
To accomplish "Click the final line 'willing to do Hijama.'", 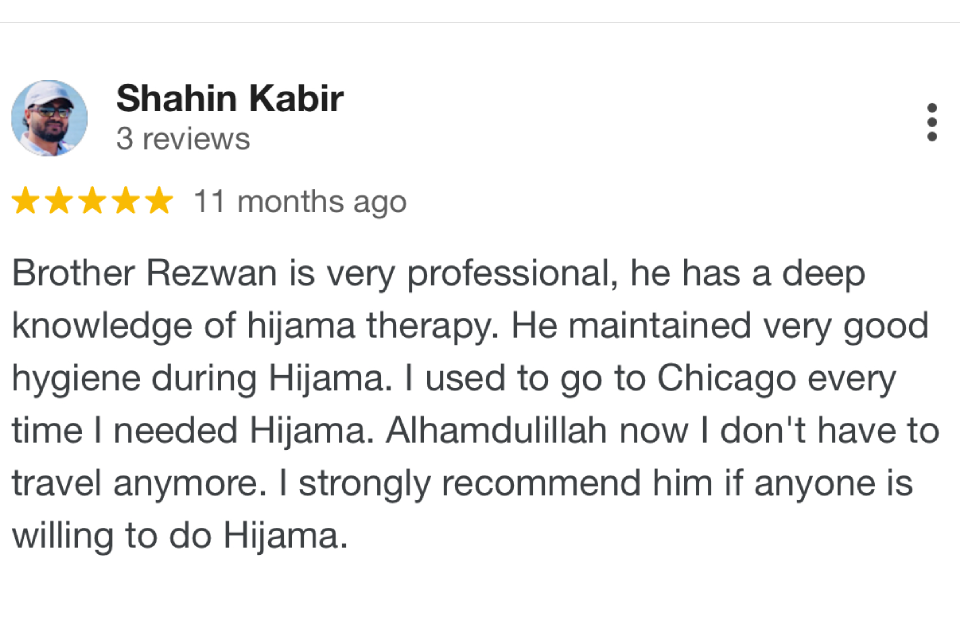I will click(x=180, y=537).
